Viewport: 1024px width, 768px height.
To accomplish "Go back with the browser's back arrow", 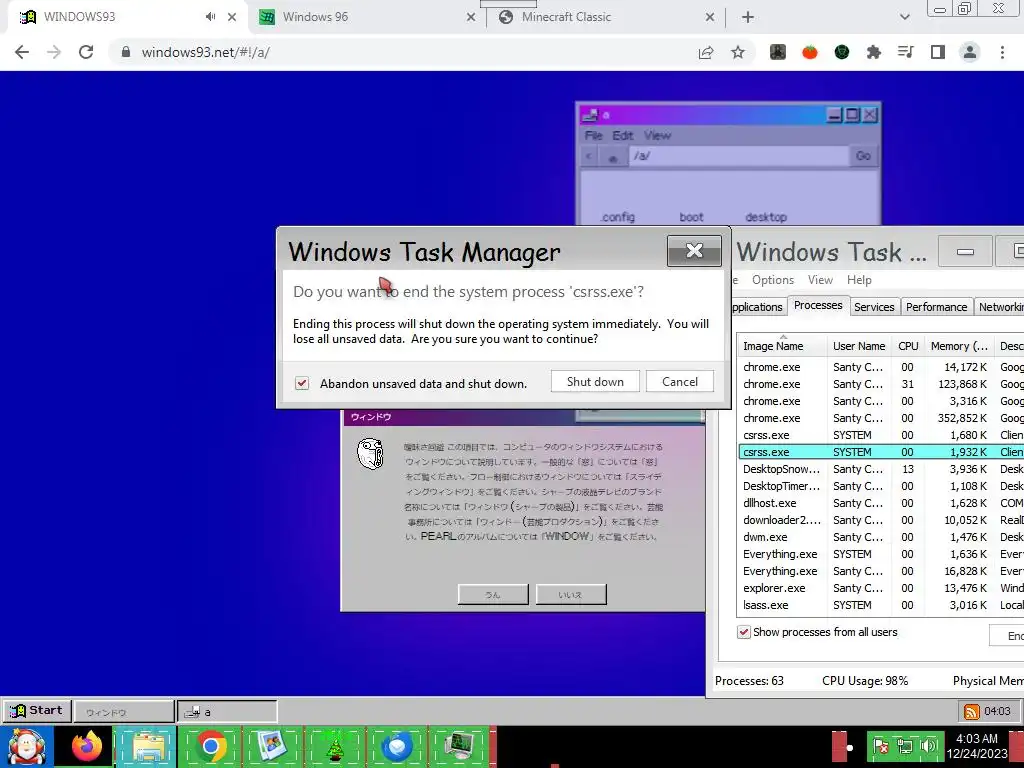I will point(22,52).
